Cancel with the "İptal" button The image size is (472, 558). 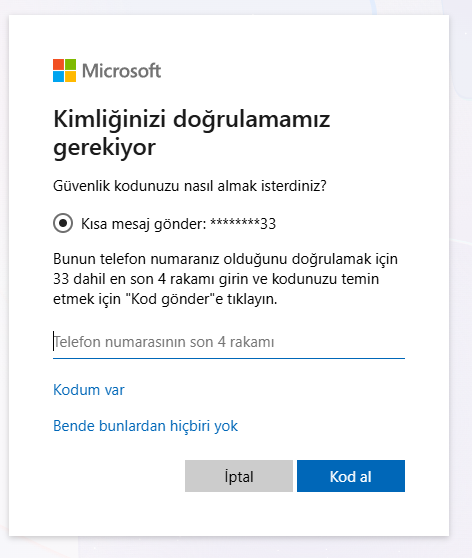(239, 476)
